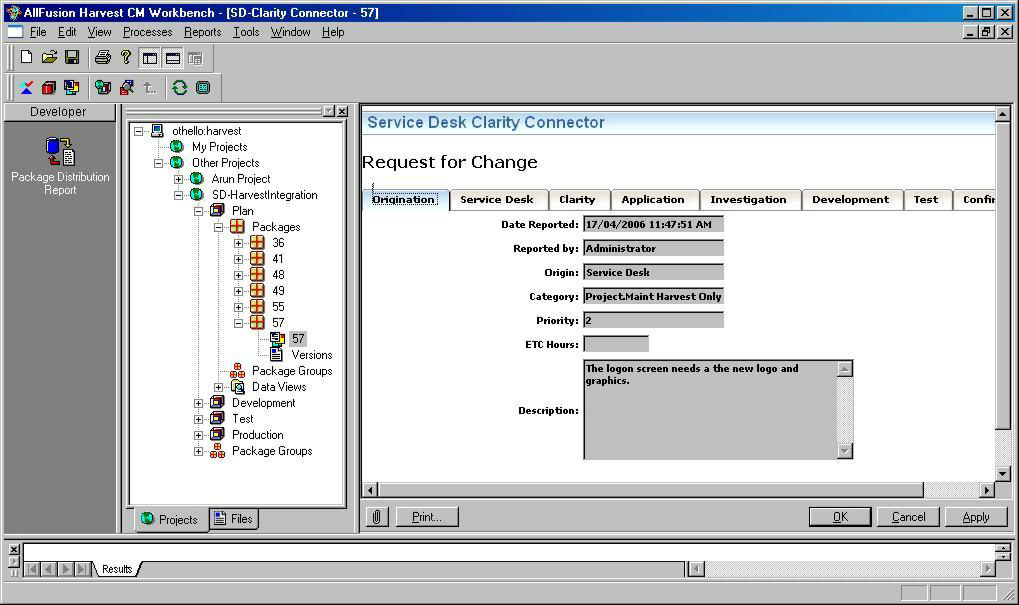This screenshot has height=605, width=1019.
Task: Open the Processes menu
Action: (x=147, y=32)
